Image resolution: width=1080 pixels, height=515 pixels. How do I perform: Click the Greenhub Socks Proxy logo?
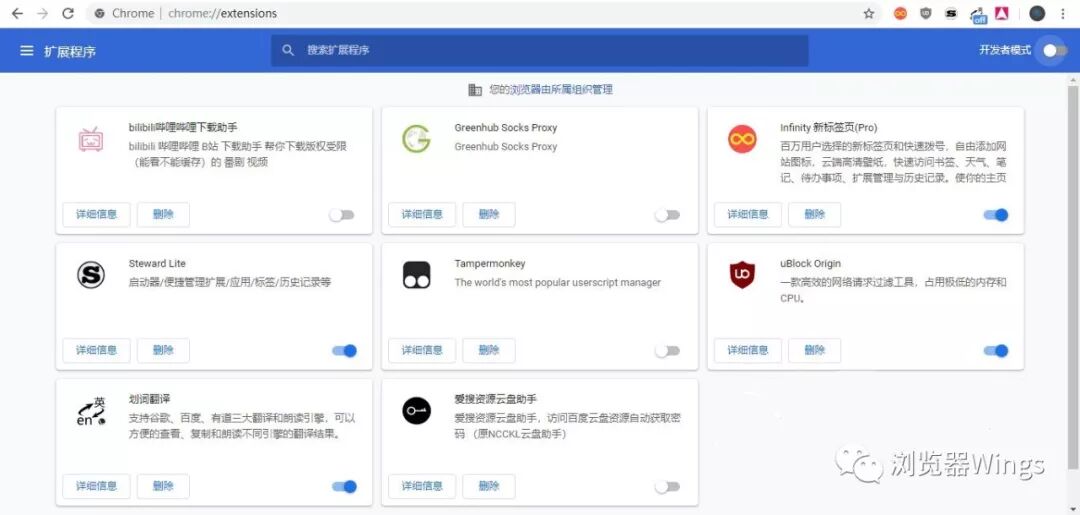(x=416, y=139)
